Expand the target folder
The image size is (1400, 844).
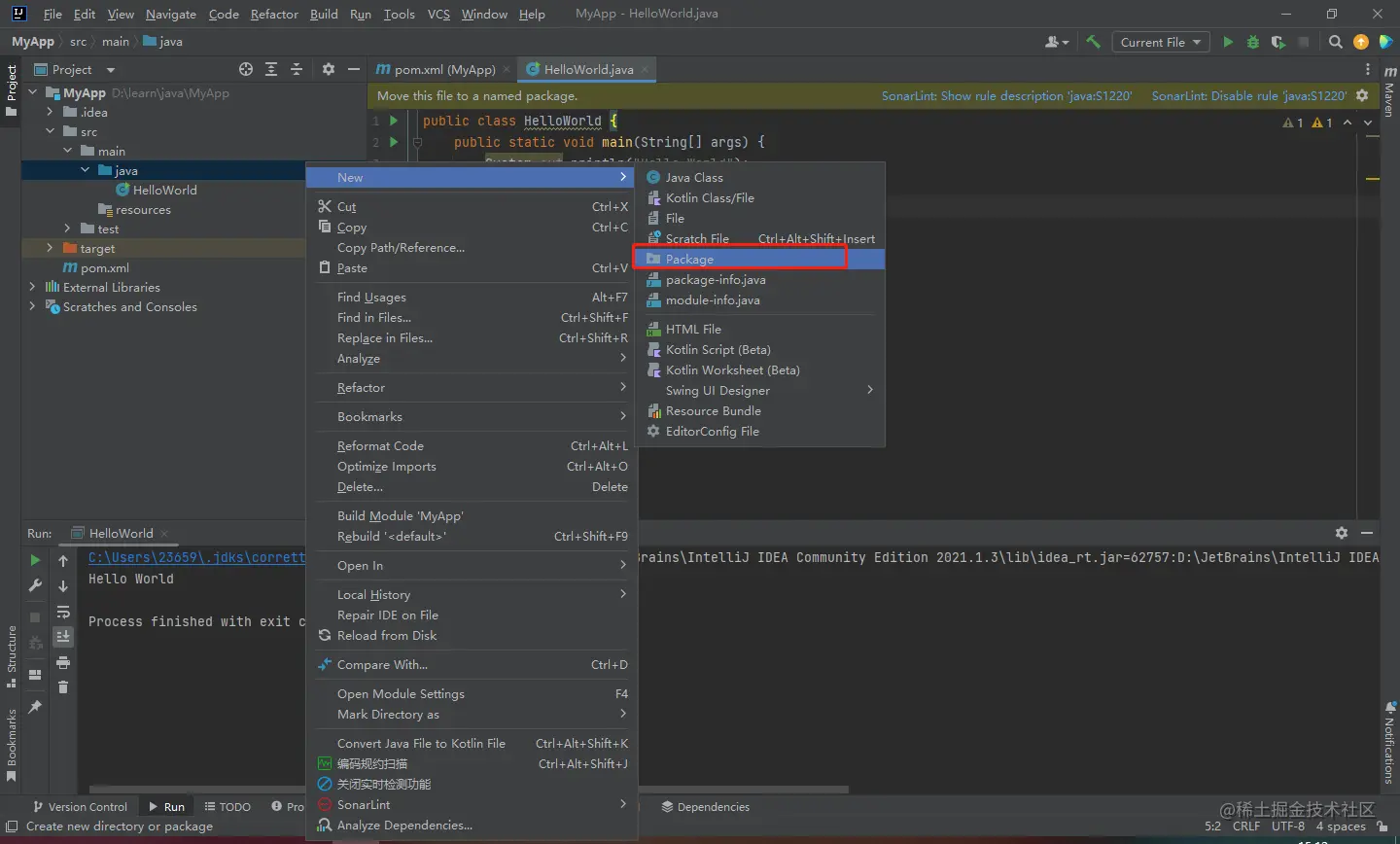(x=51, y=248)
